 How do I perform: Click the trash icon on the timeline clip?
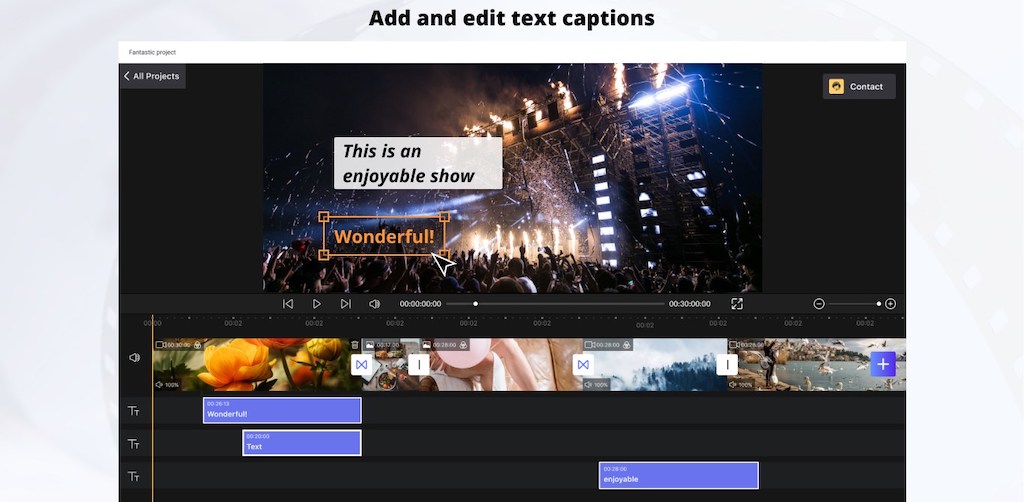pos(355,345)
